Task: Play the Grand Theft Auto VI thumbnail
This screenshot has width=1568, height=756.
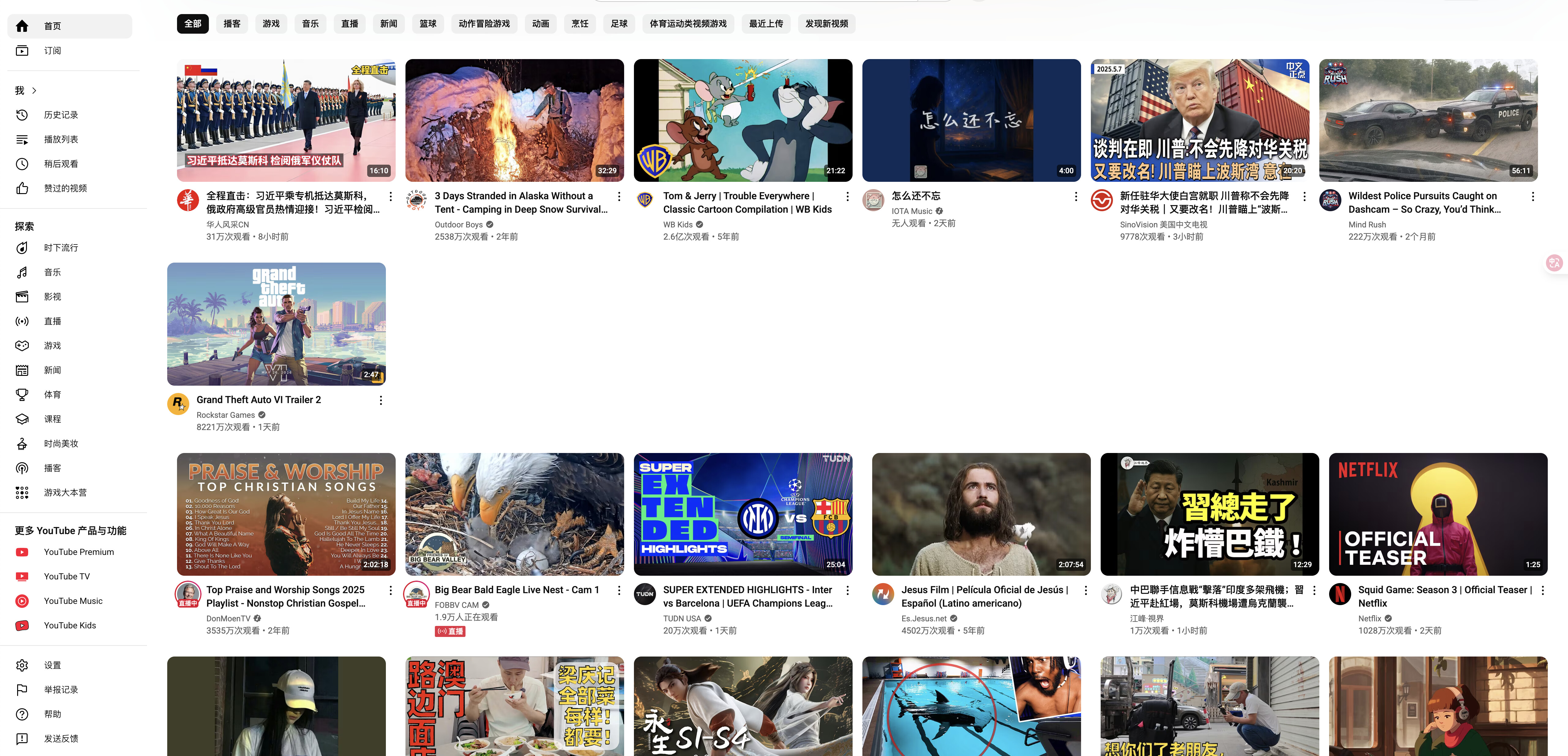Action: pos(276,324)
